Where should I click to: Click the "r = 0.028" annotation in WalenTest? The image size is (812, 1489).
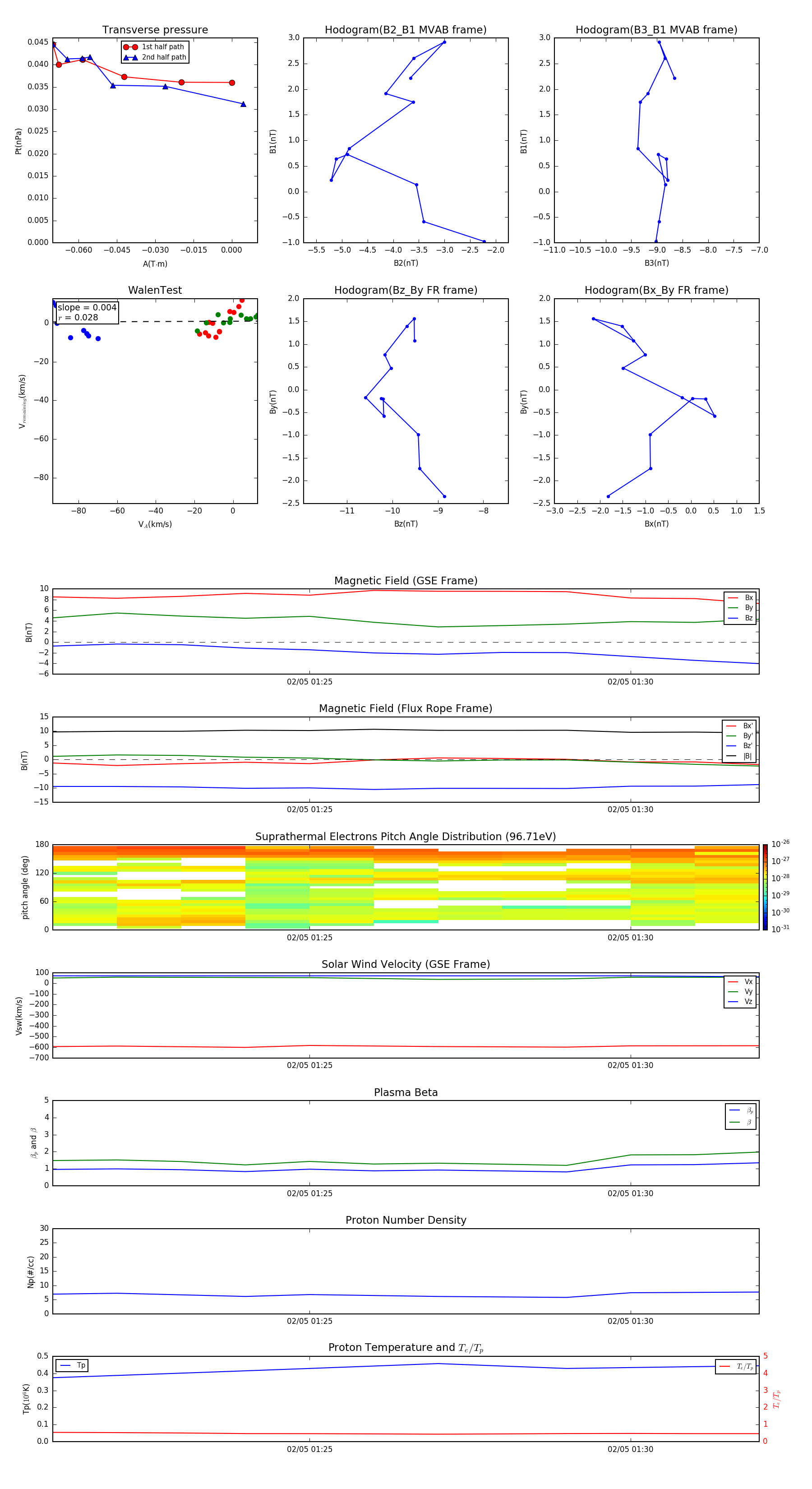click(x=78, y=318)
